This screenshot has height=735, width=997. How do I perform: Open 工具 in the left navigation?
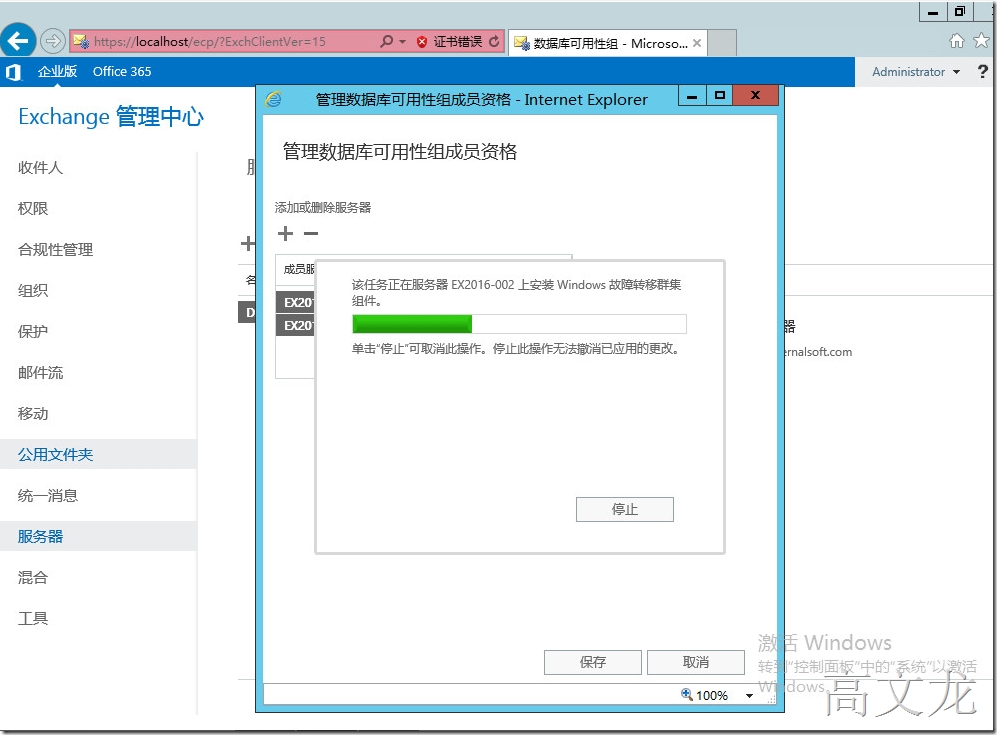(33, 619)
